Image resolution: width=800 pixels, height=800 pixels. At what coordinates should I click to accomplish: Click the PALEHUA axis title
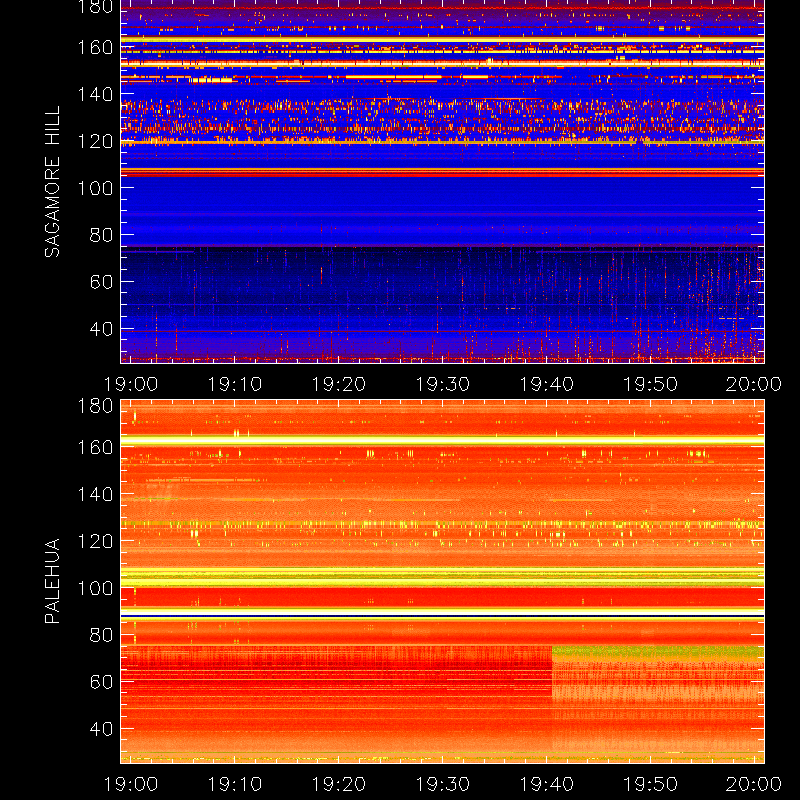pyautogui.click(x=52, y=581)
